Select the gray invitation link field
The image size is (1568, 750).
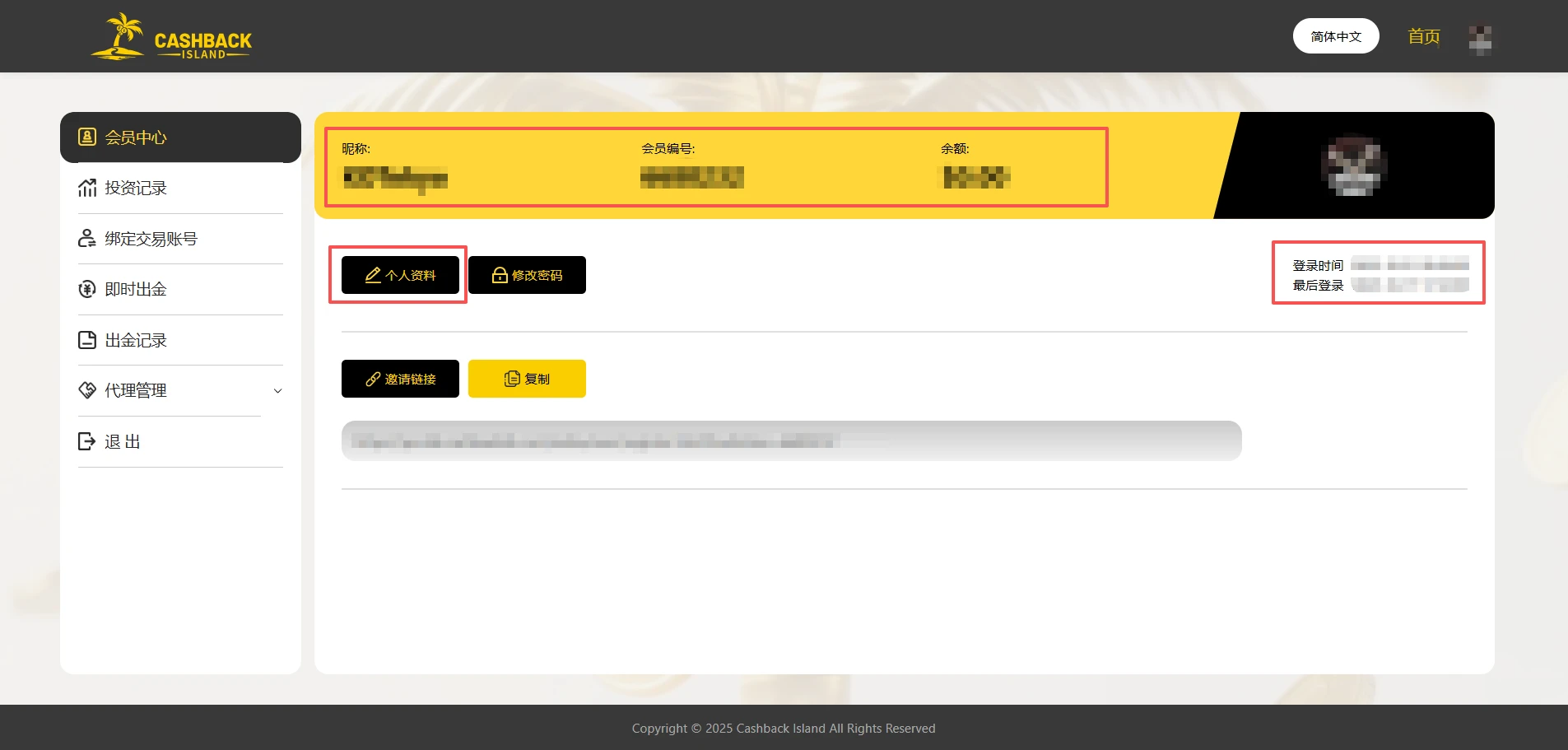pyautogui.click(x=790, y=440)
